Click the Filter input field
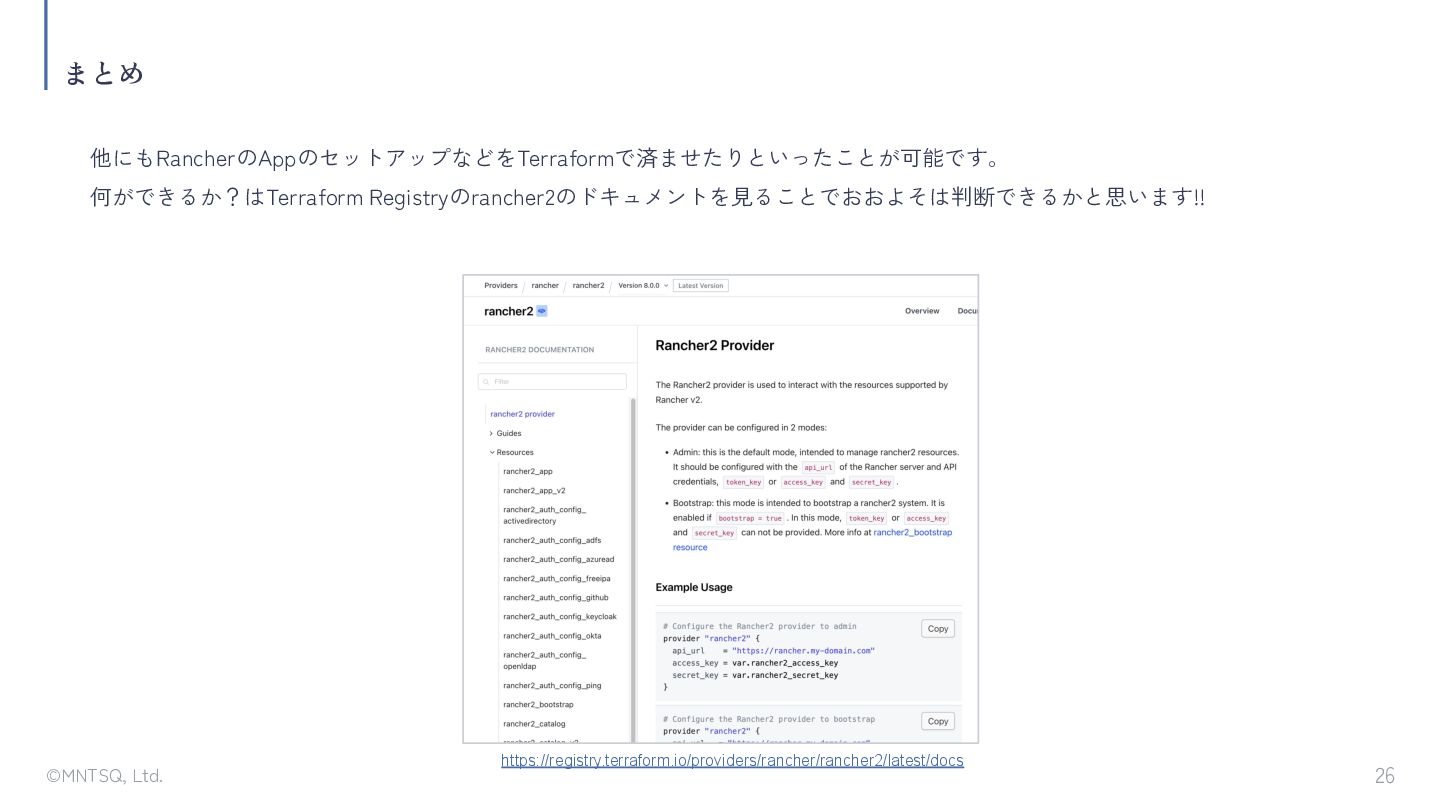 coord(552,382)
